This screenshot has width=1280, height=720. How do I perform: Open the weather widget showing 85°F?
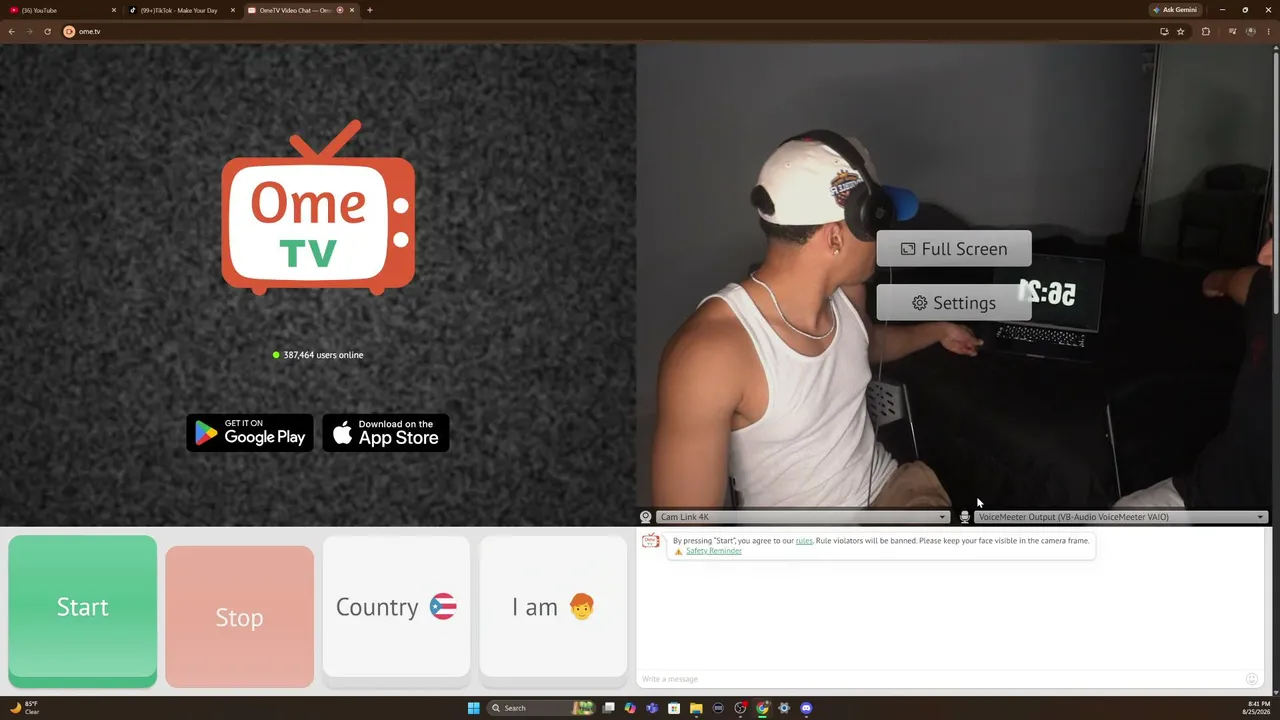pos(25,708)
